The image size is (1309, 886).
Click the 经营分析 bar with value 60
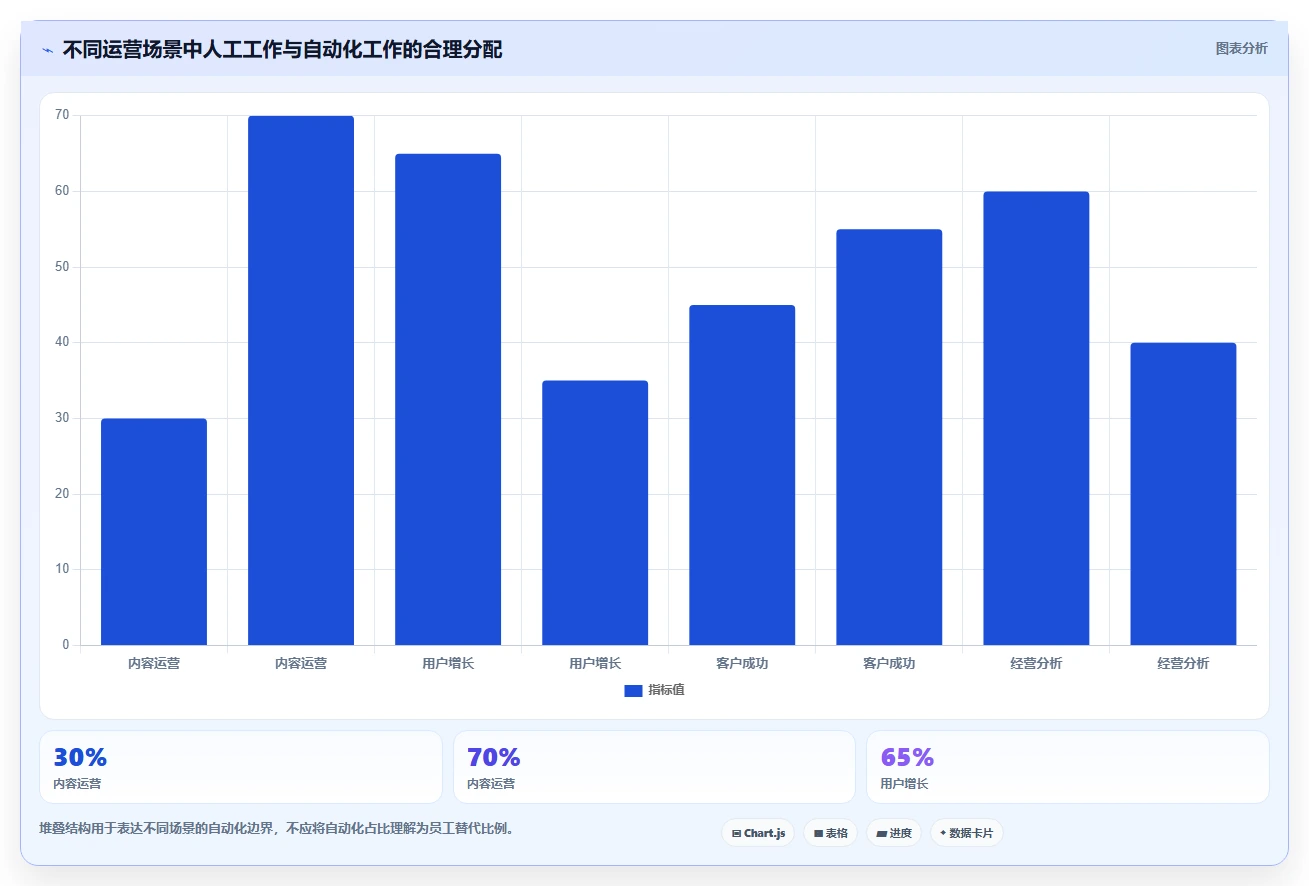pyautogui.click(x=1036, y=418)
